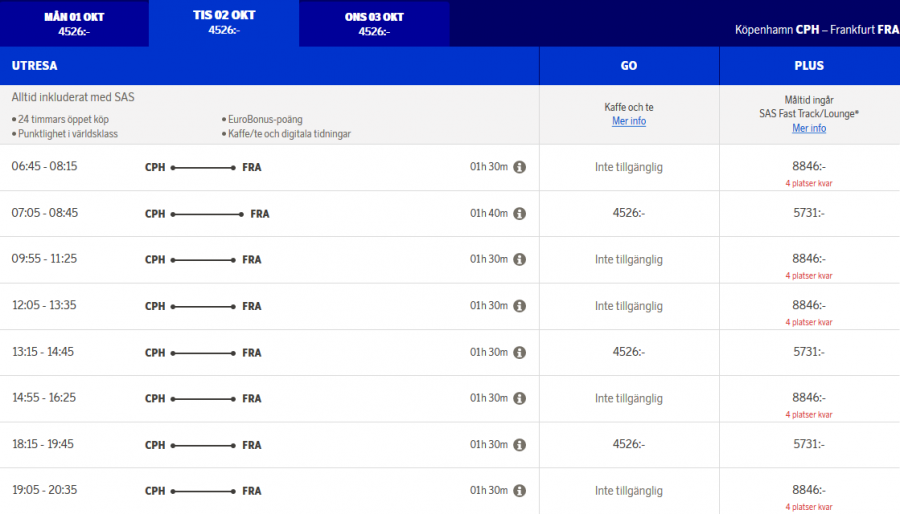Open Mer info link under GO

click(629, 121)
